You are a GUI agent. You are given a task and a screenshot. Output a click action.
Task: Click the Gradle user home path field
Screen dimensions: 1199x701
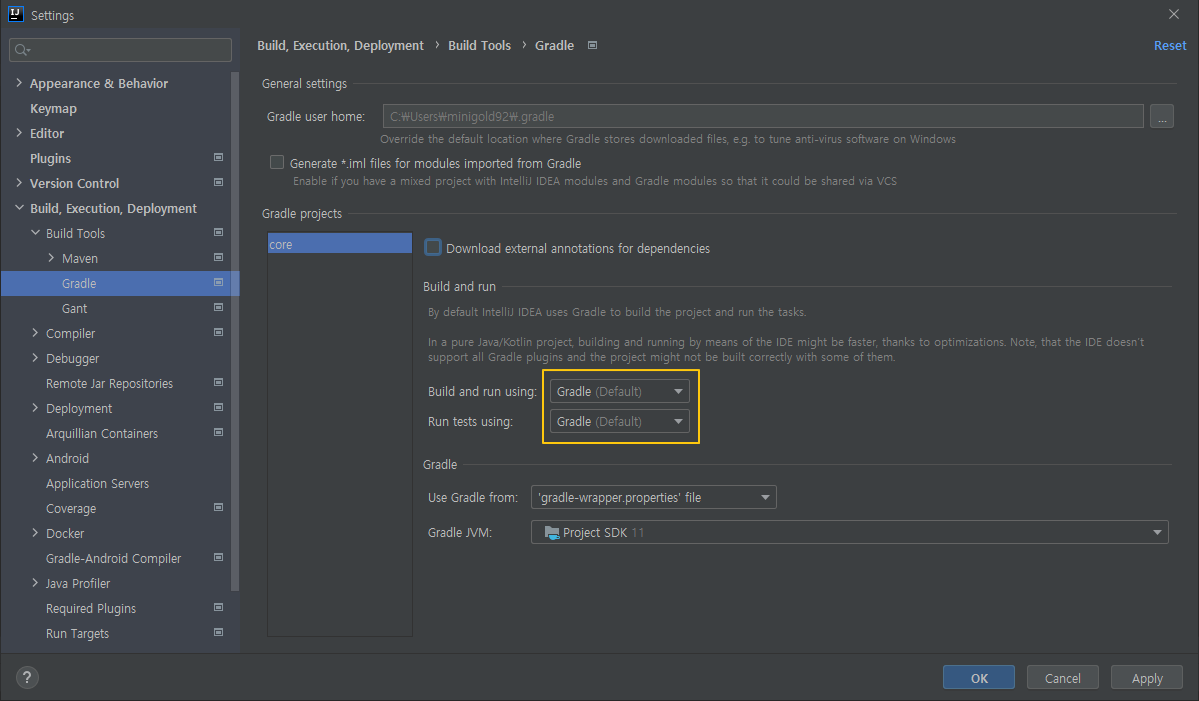763,116
